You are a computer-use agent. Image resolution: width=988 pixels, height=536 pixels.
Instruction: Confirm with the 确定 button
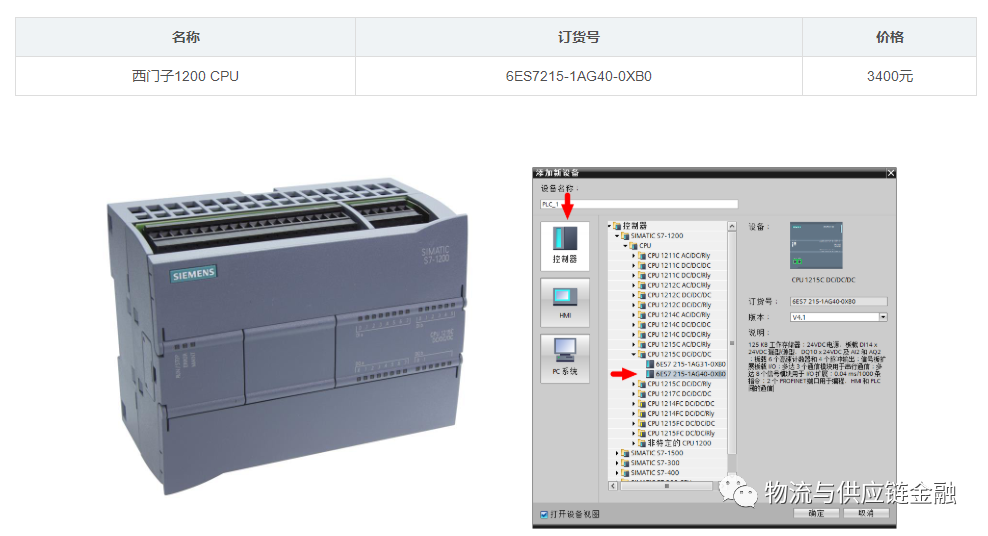(816, 513)
